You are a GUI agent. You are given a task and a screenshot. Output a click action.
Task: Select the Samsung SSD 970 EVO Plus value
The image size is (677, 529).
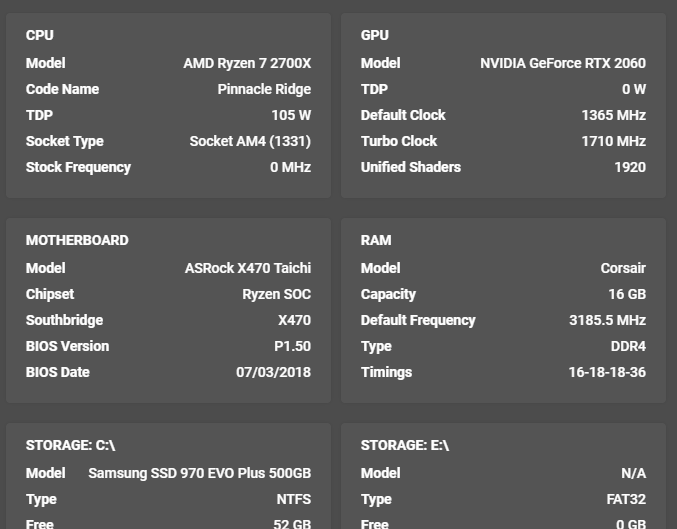199,473
